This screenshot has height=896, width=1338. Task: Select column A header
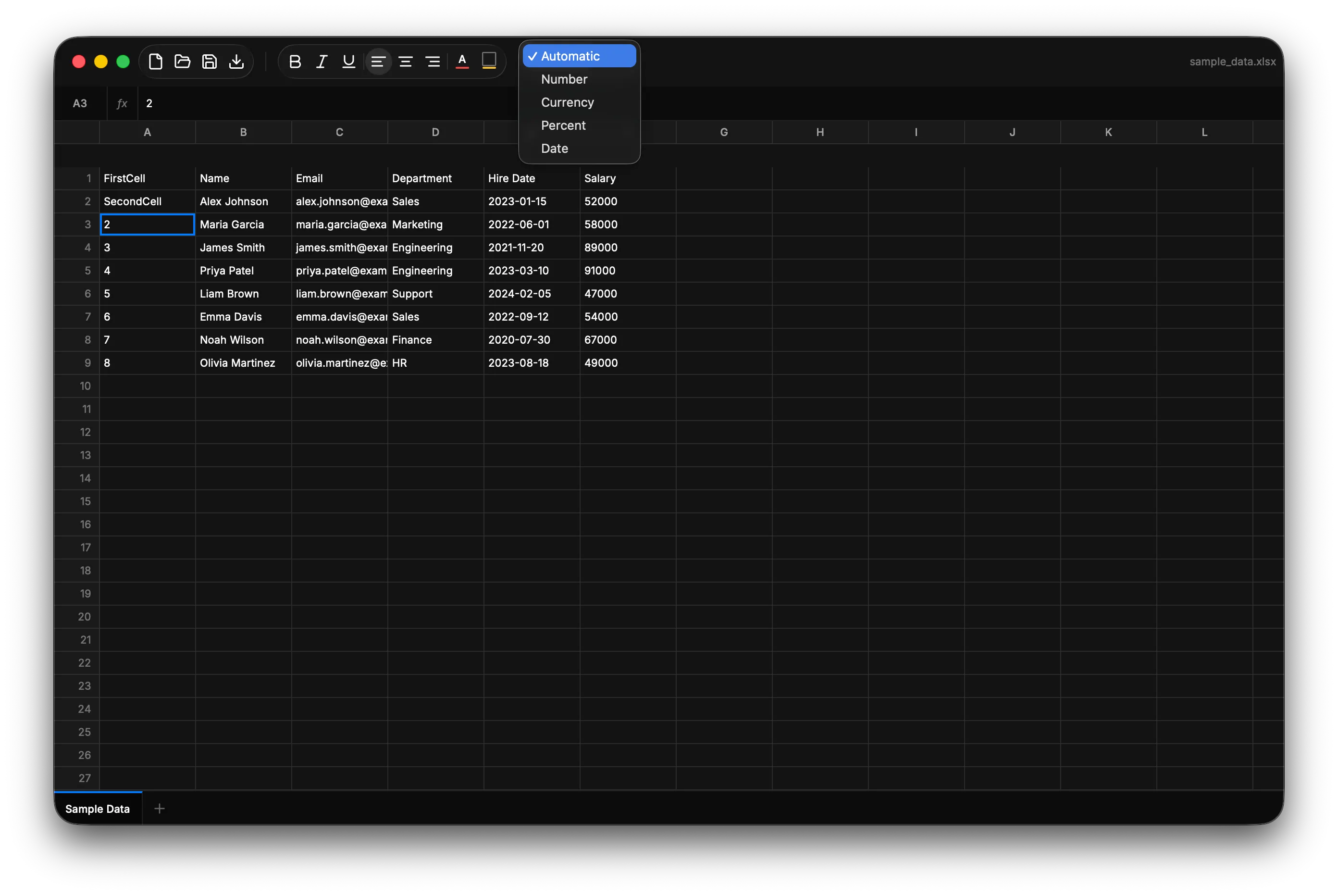click(148, 133)
